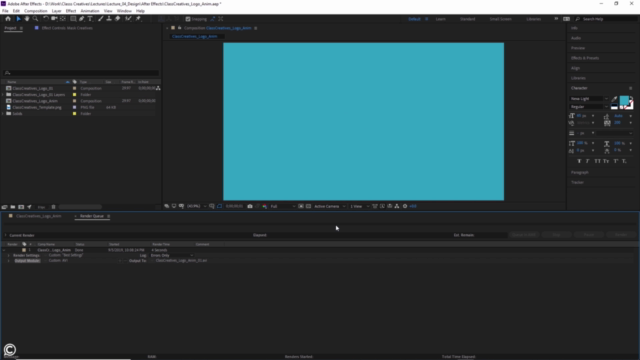Toggle Small Caps text style

(606, 161)
